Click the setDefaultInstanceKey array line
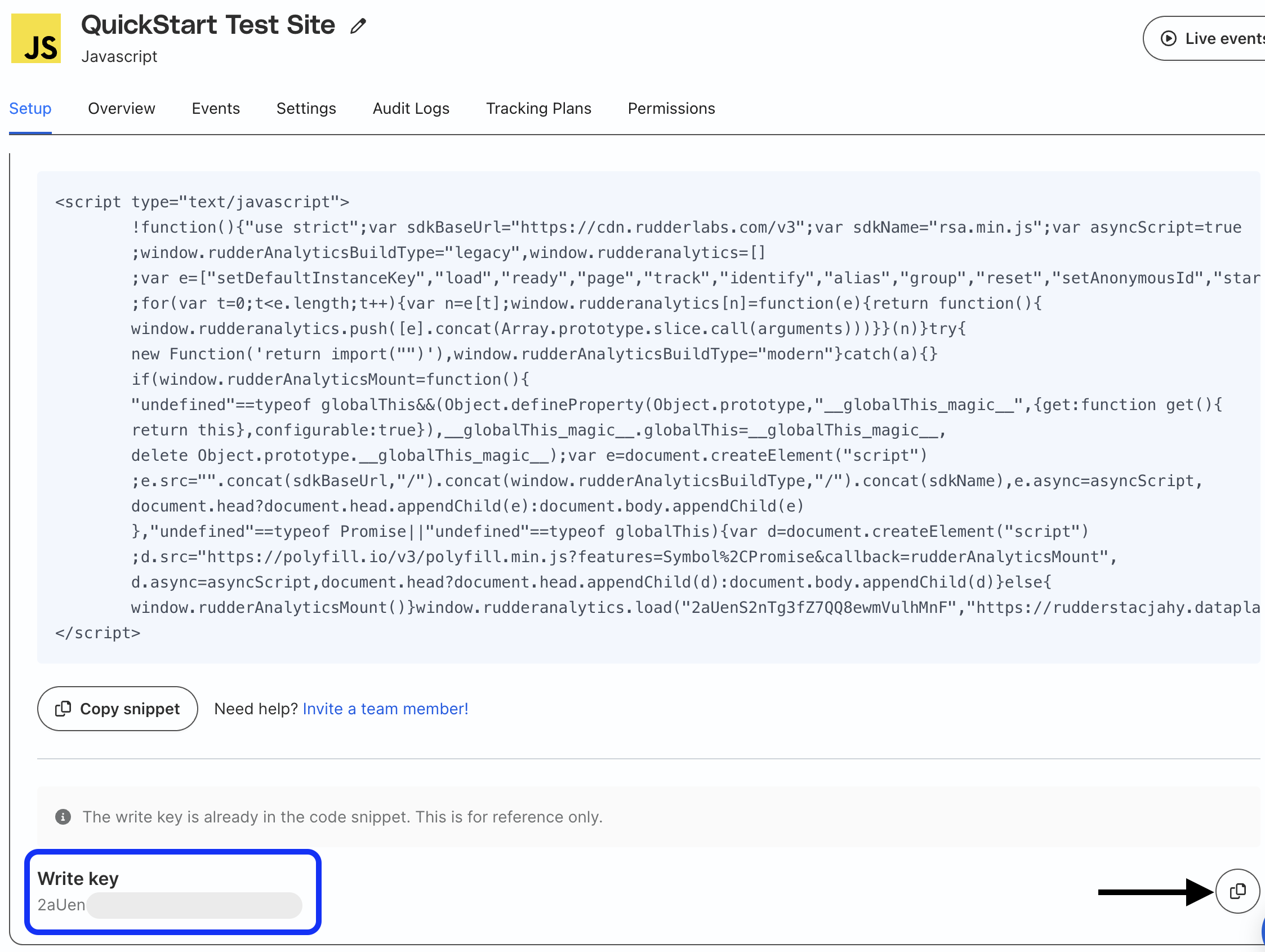1265x952 pixels. pos(696,278)
